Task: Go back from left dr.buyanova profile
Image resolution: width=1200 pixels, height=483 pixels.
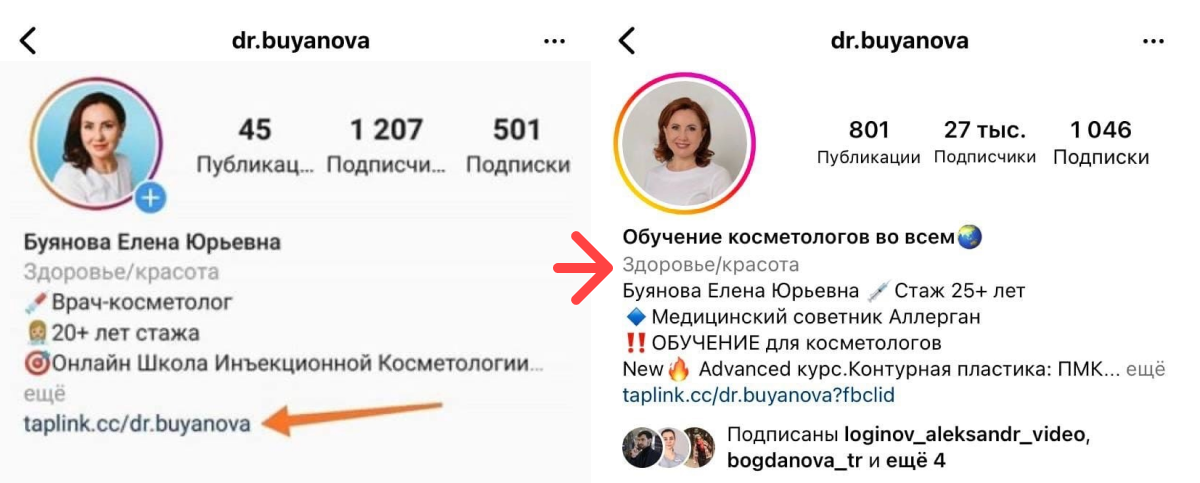Action: pos(28,41)
